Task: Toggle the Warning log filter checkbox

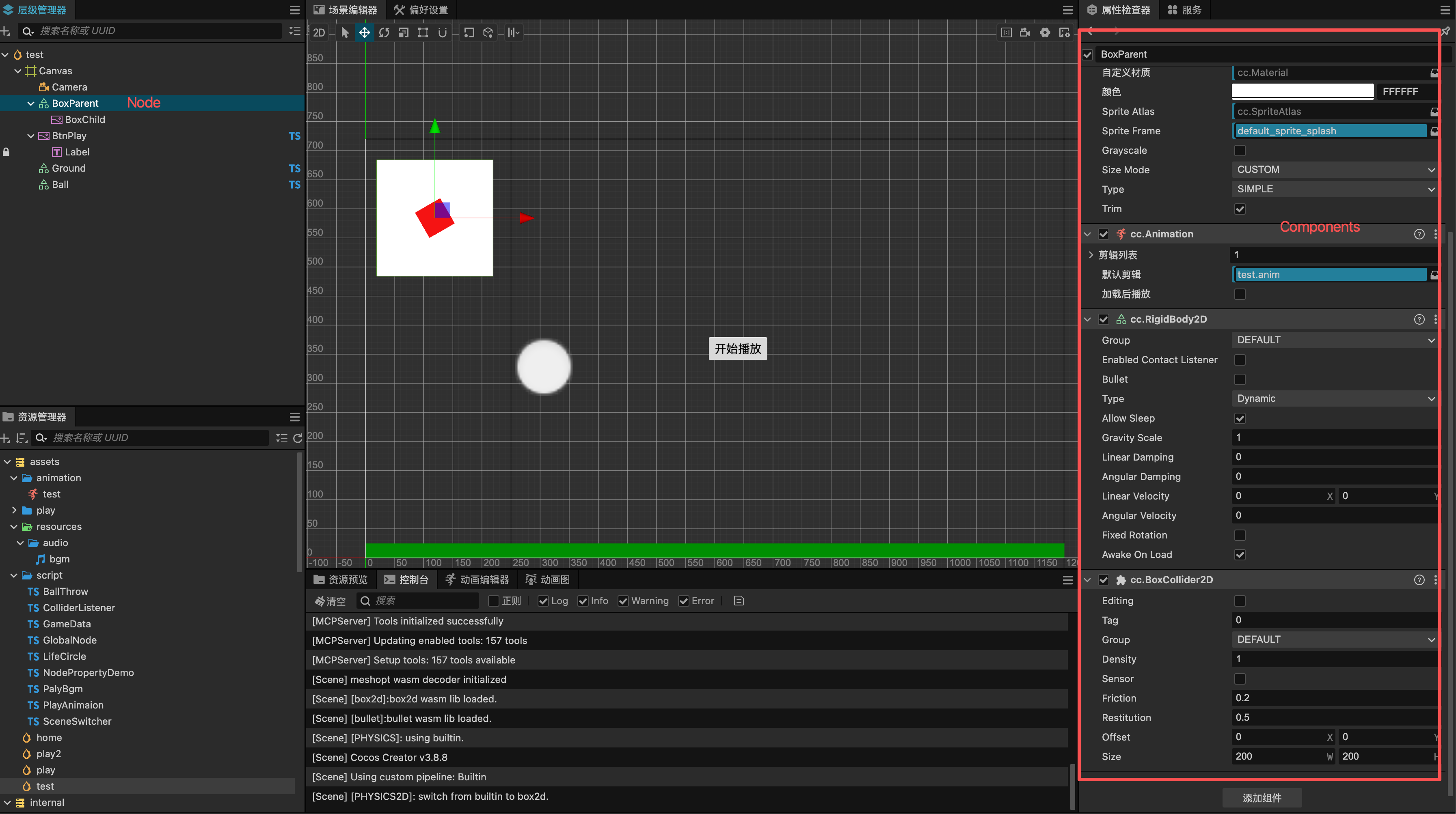Action: 623,601
